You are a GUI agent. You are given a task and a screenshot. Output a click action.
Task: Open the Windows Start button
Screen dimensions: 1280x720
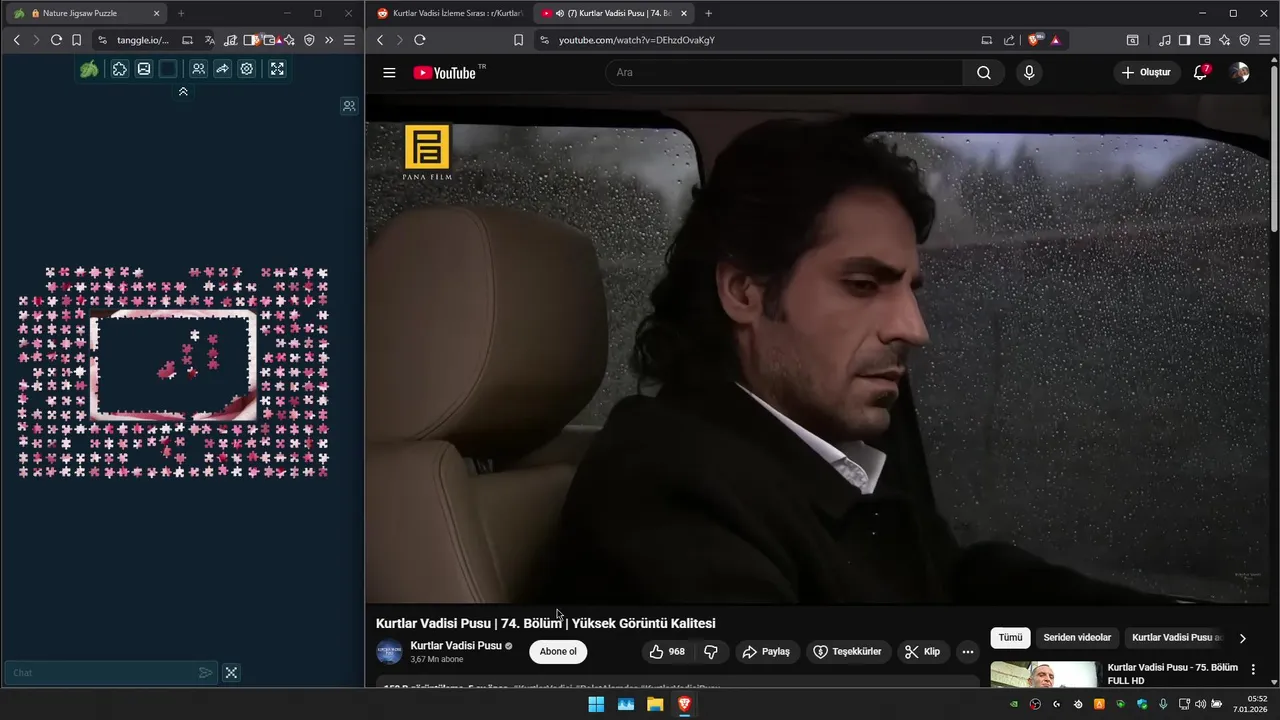(x=596, y=704)
